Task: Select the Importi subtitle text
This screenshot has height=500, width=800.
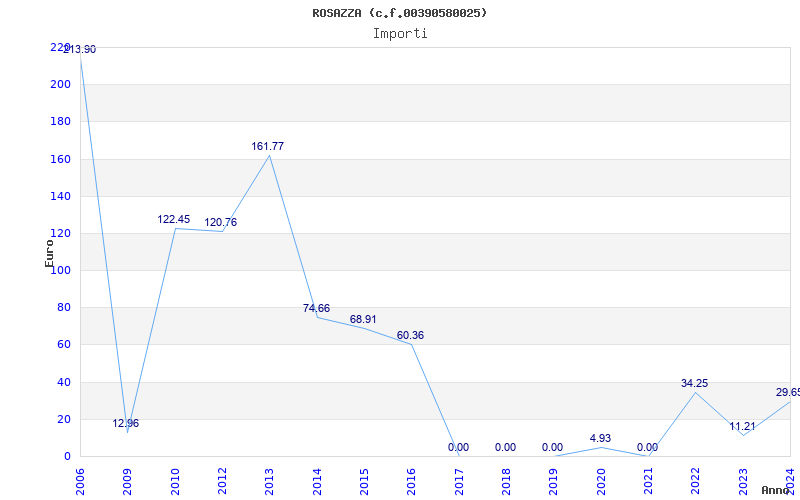Action: 400,34
